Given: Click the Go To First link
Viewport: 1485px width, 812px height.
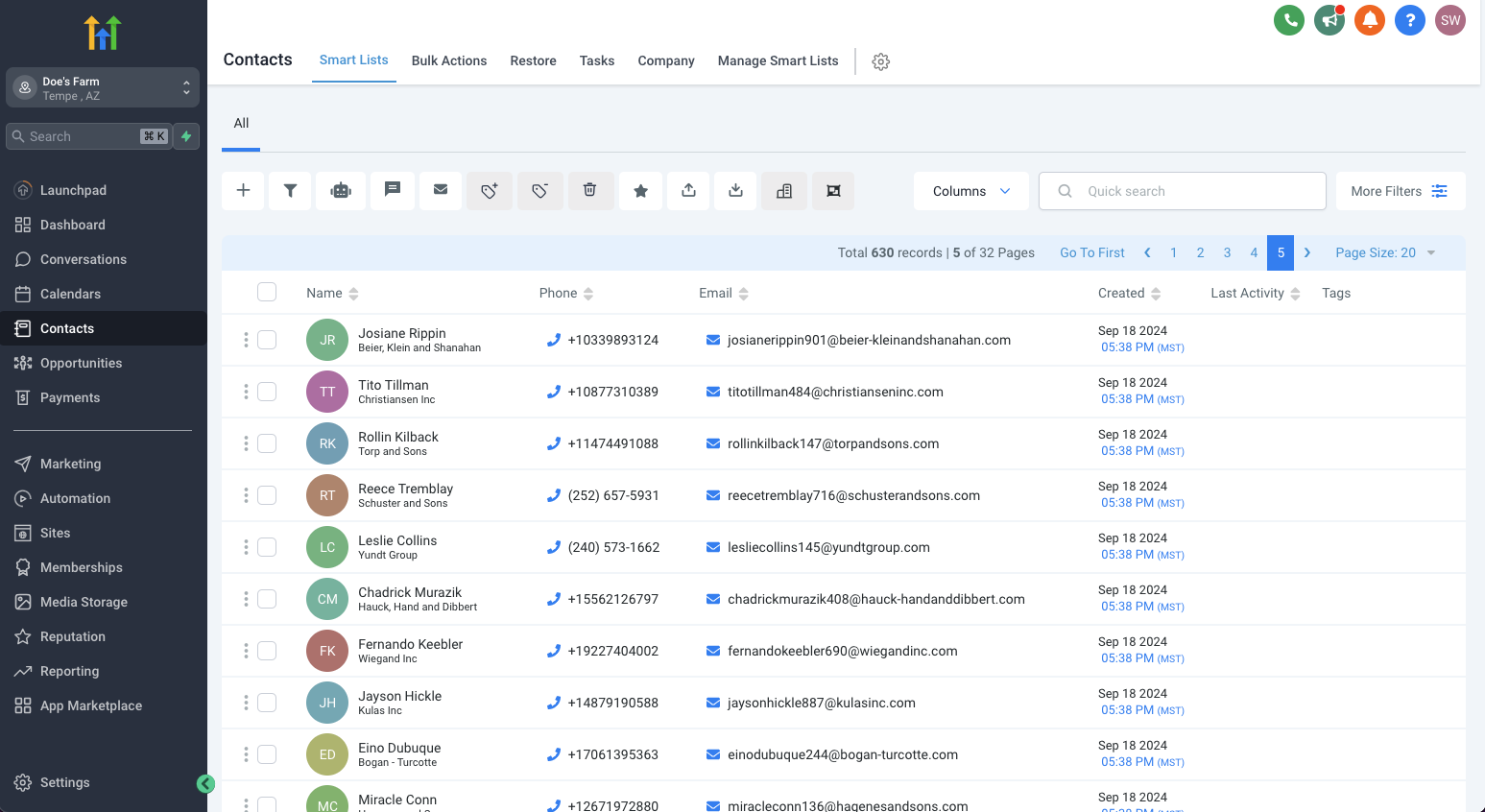Looking at the screenshot, I should (1091, 252).
